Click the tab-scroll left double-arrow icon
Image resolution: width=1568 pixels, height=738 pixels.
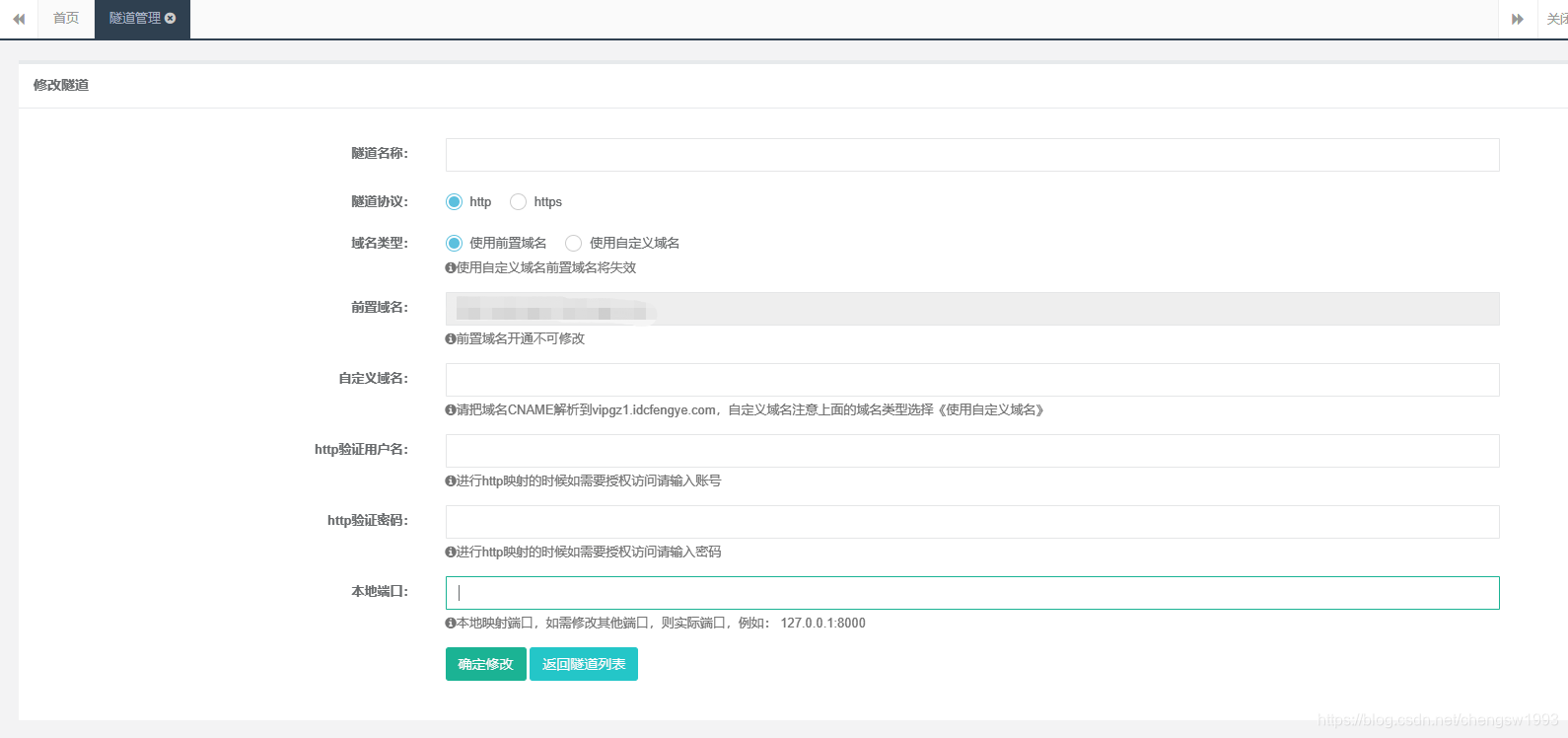click(19, 19)
